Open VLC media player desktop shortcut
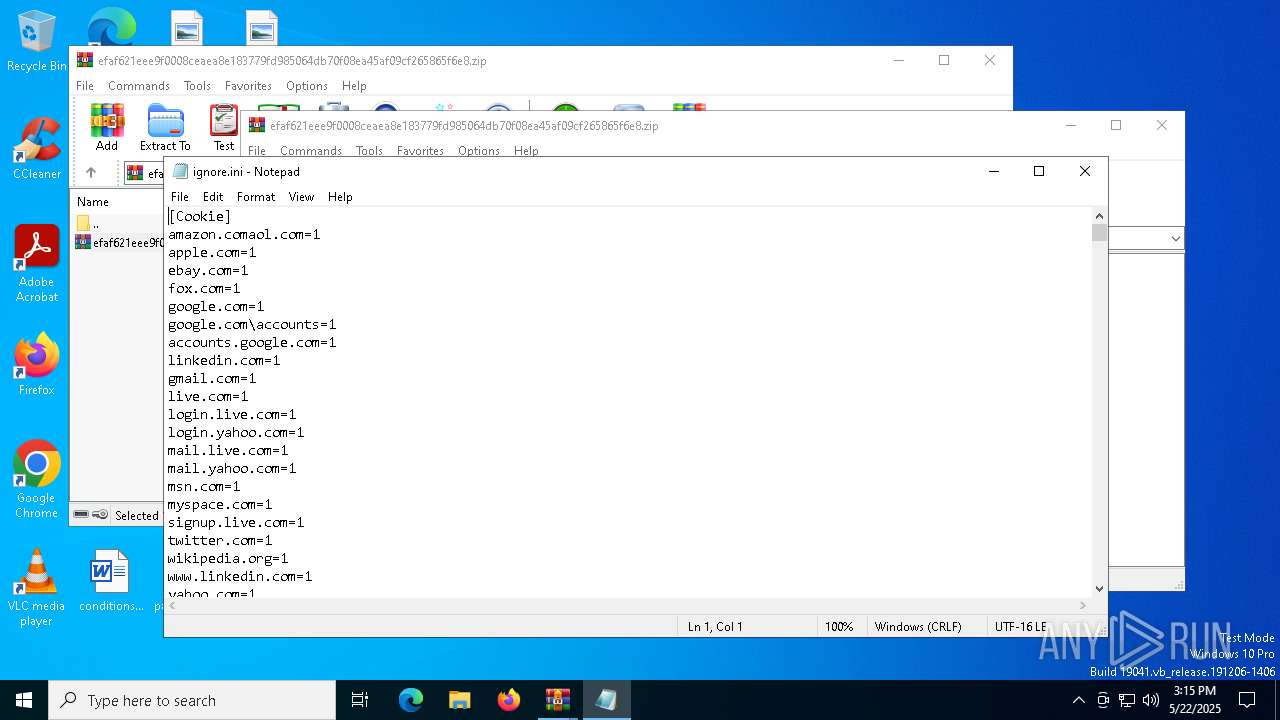The width and height of the screenshot is (1280, 720). tap(37, 588)
